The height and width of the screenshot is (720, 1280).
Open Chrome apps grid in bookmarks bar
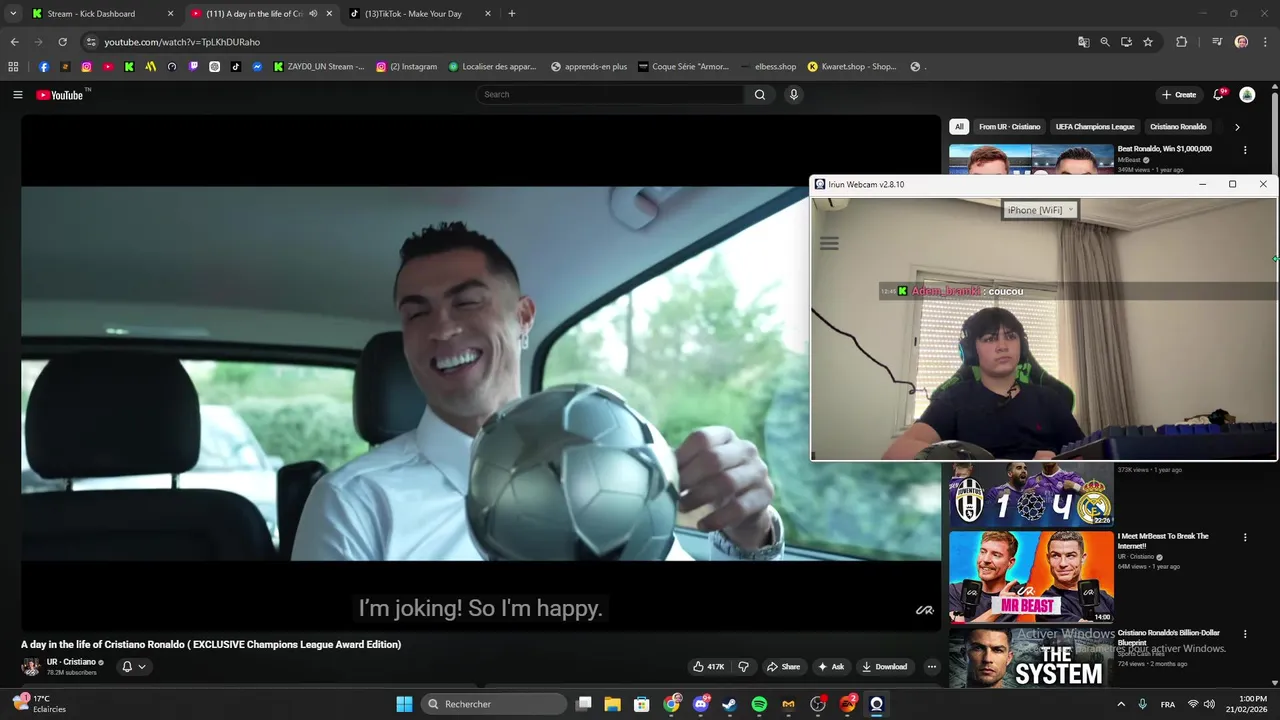click(x=13, y=67)
